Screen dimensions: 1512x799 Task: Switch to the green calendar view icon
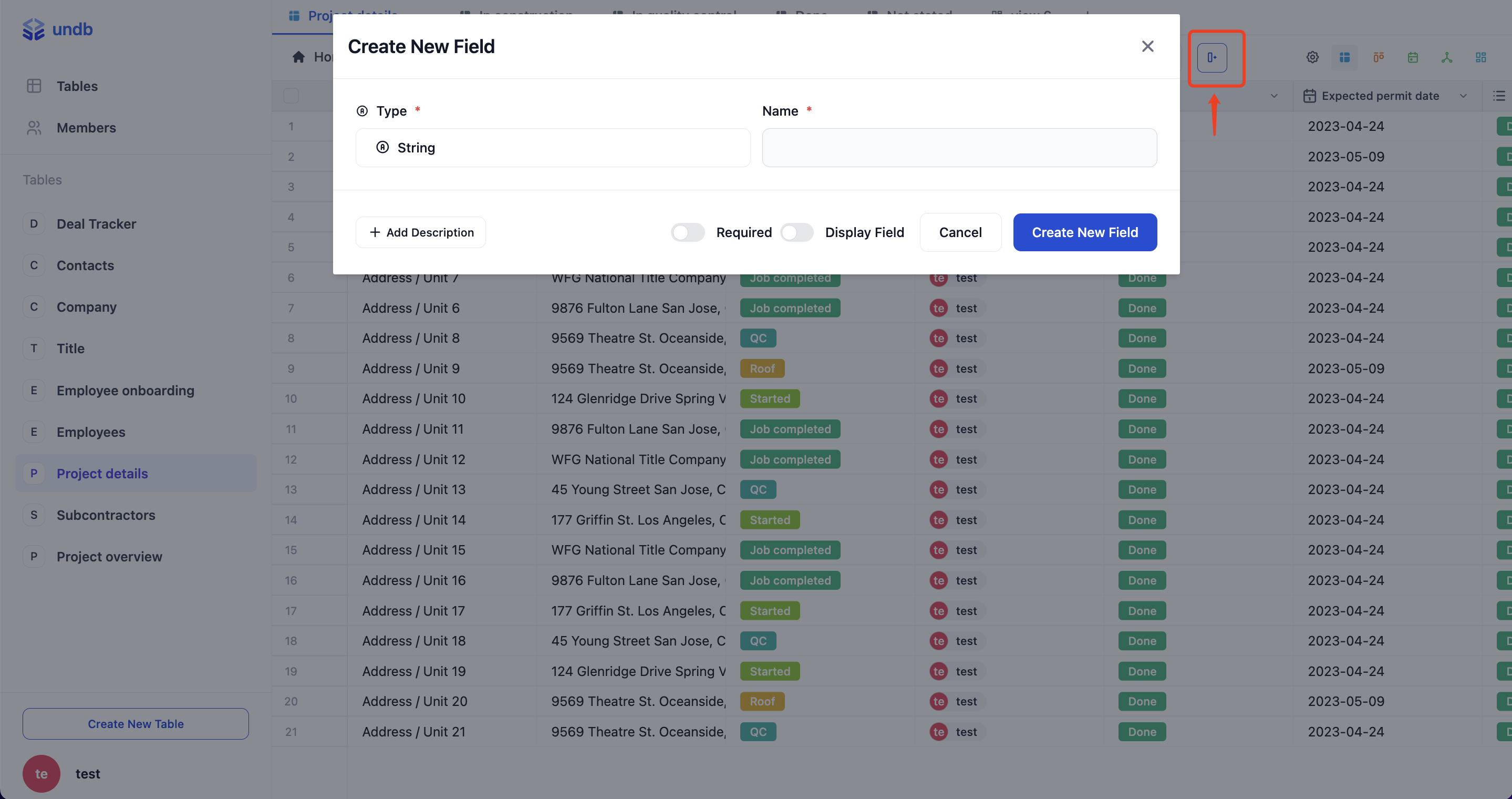click(1413, 57)
